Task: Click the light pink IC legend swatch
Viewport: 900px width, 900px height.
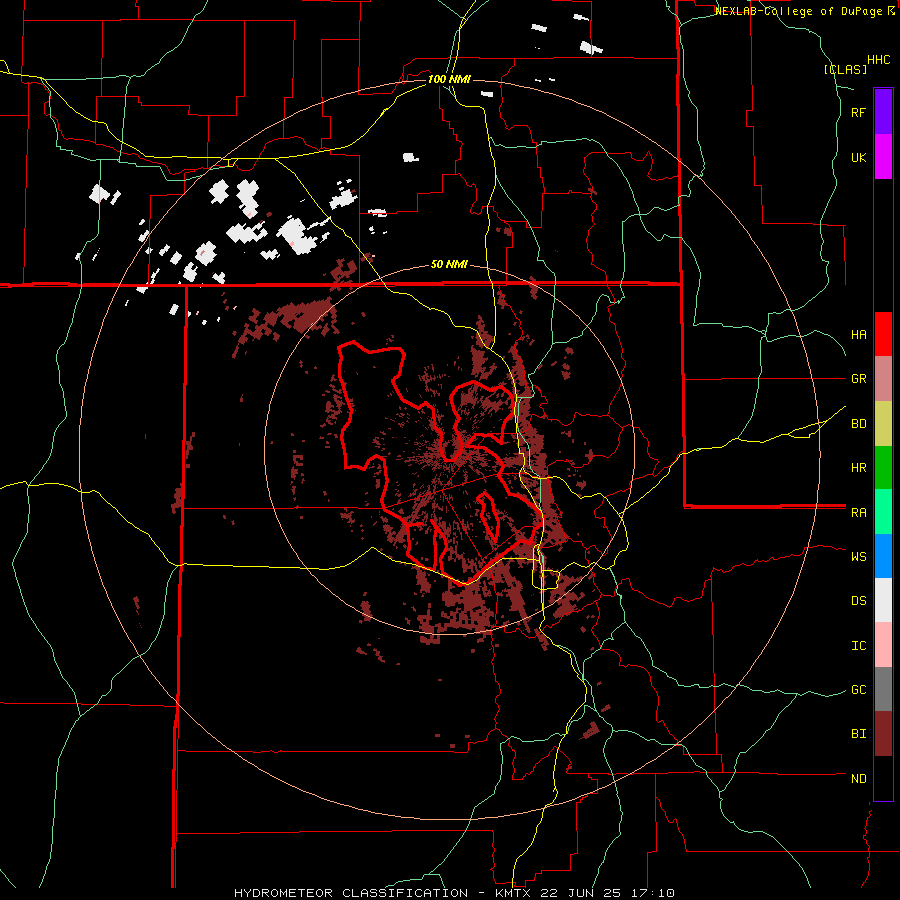Action: click(x=883, y=645)
